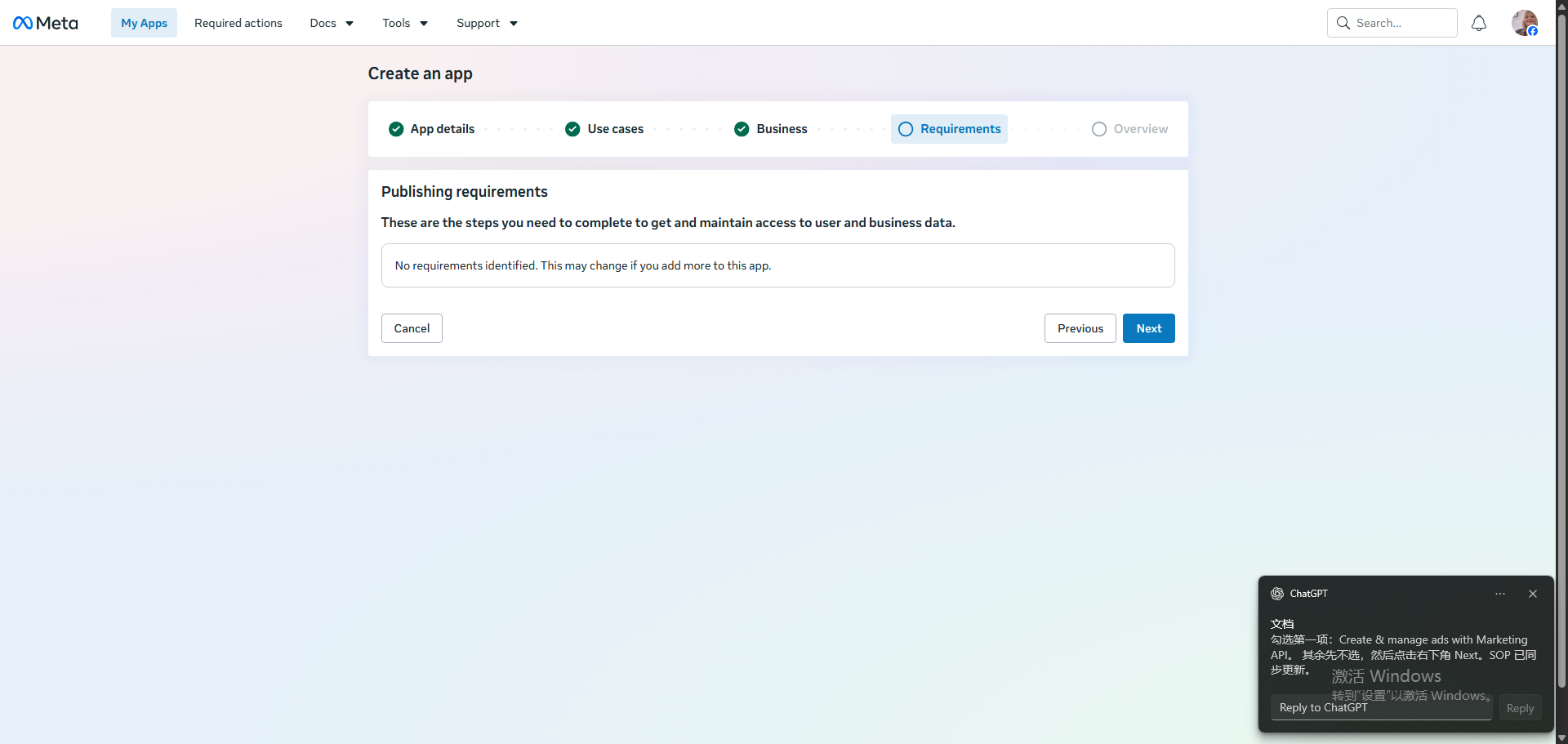This screenshot has height=744, width=1568.
Task: Open the My Apps tab
Action: pyautogui.click(x=144, y=23)
